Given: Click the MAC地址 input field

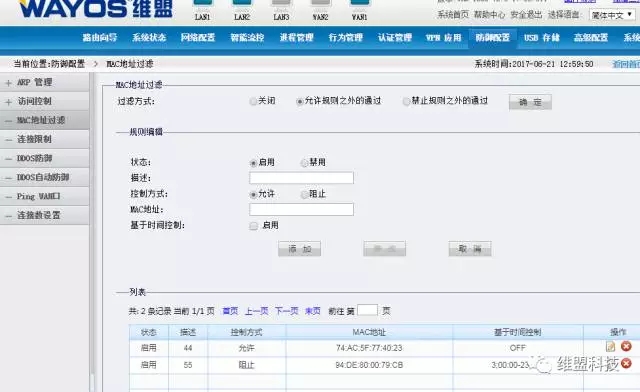Looking at the screenshot, I should pos(301,209).
